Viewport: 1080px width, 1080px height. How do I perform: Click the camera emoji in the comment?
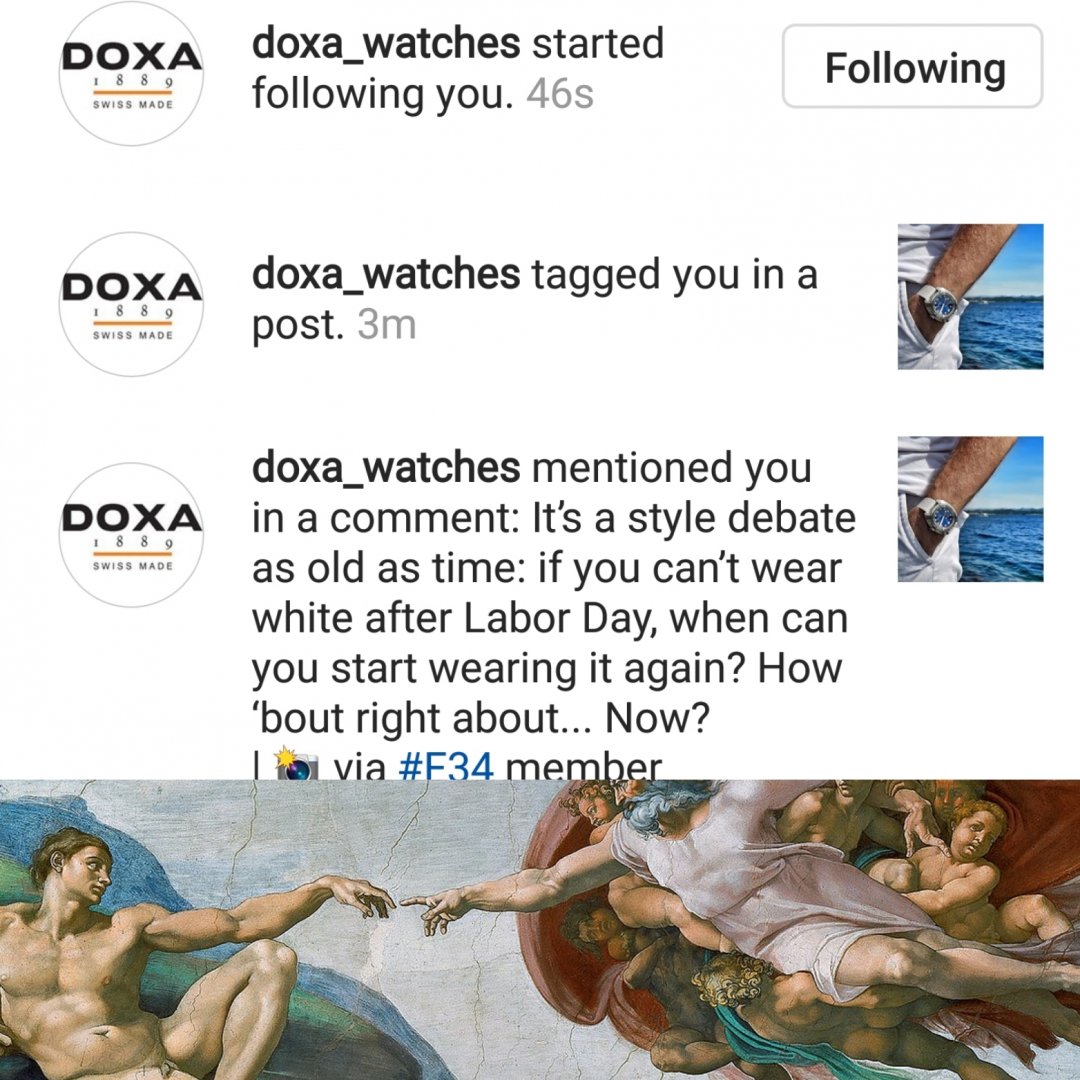pos(296,765)
